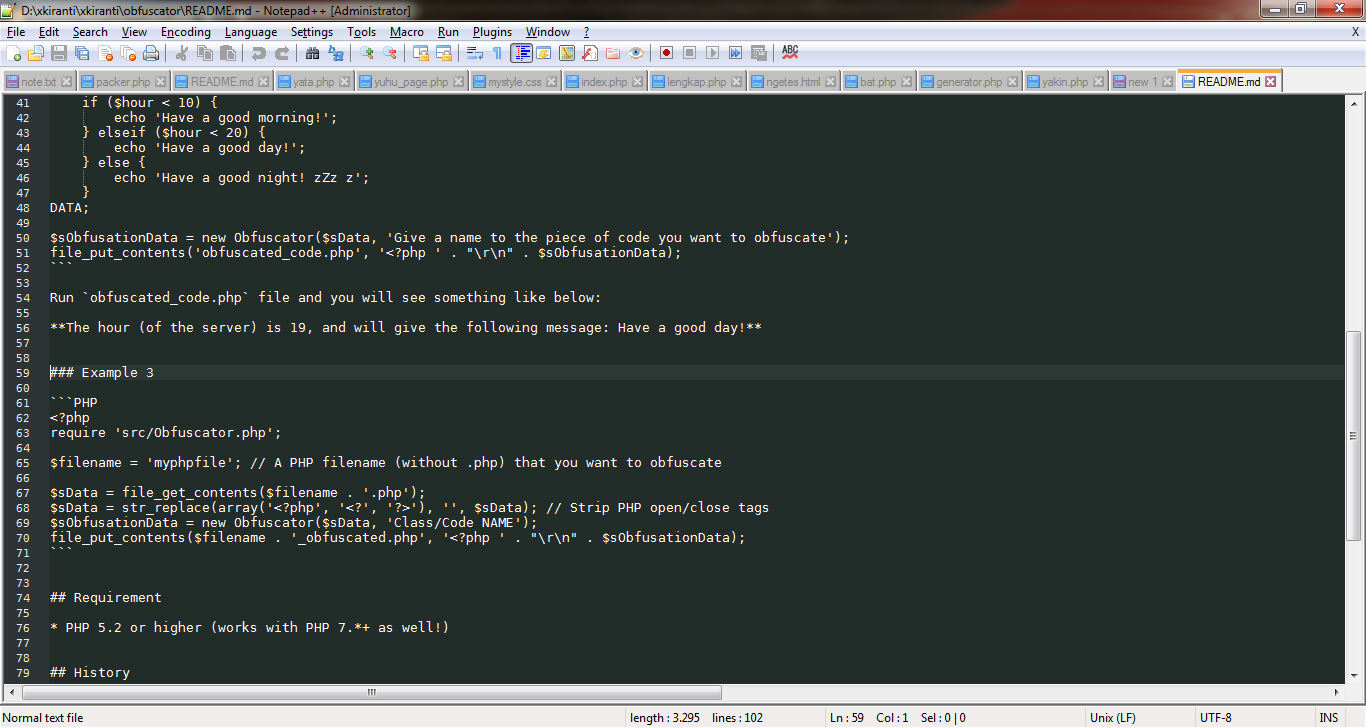Create a new document with toolbar icon
This screenshot has height=728, width=1366.
(14, 53)
